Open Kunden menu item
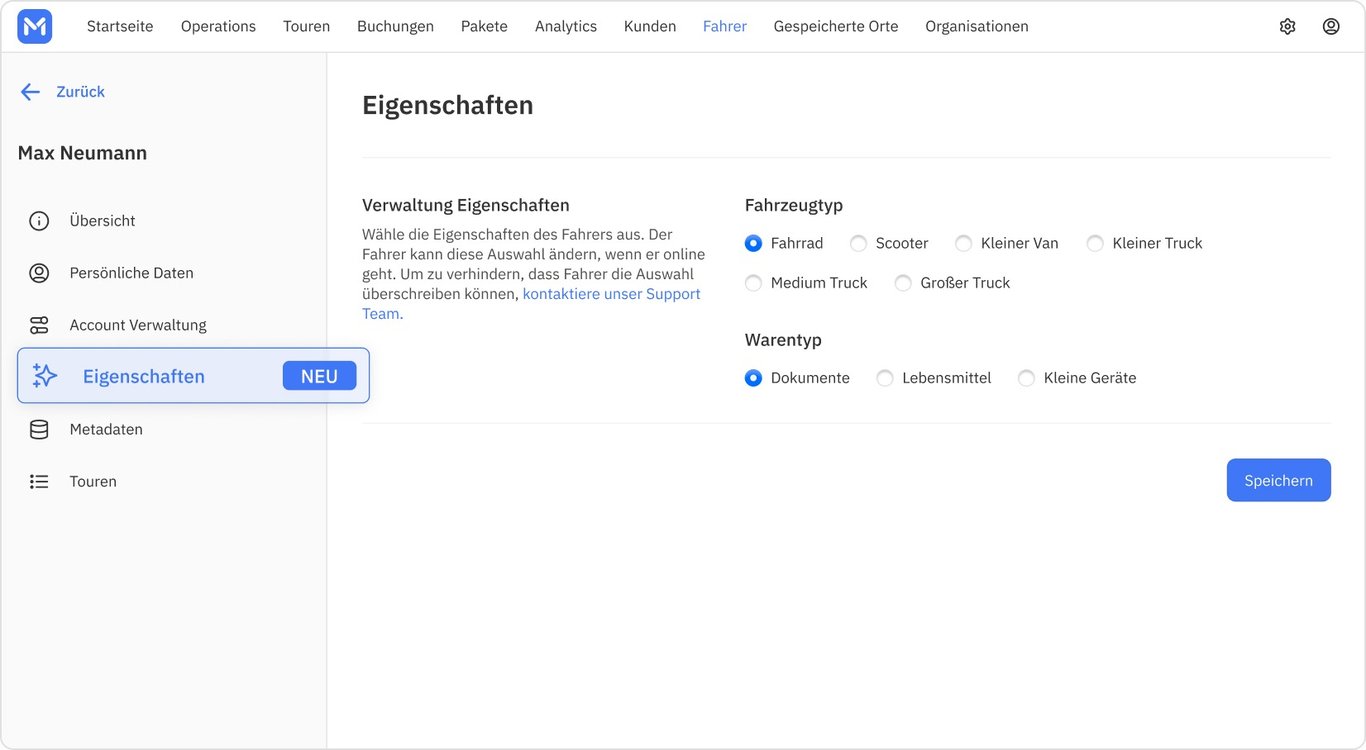1366x750 pixels. [x=650, y=27]
